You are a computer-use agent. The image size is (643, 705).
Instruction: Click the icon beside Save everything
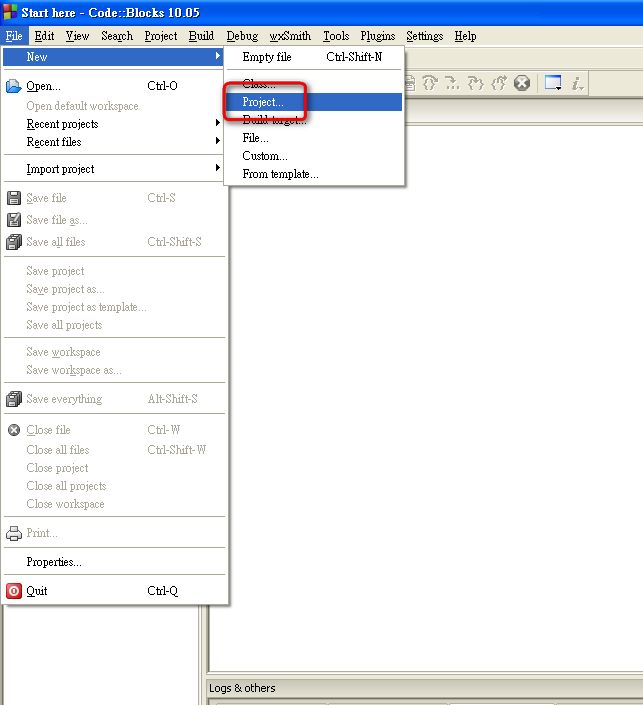tap(14, 399)
